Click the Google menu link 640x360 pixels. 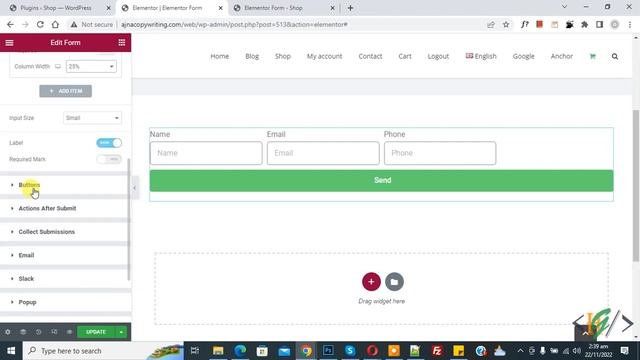523,56
